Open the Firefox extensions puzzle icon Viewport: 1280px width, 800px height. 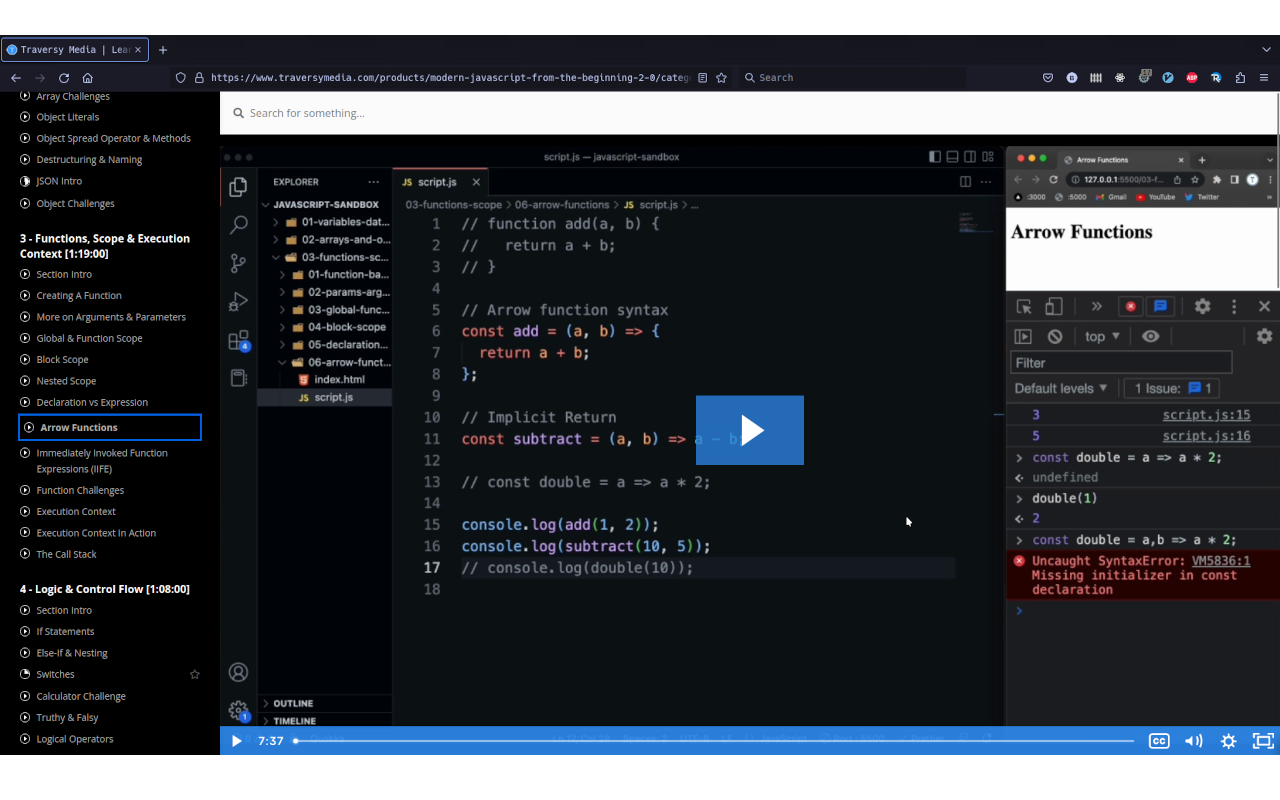(1240, 78)
